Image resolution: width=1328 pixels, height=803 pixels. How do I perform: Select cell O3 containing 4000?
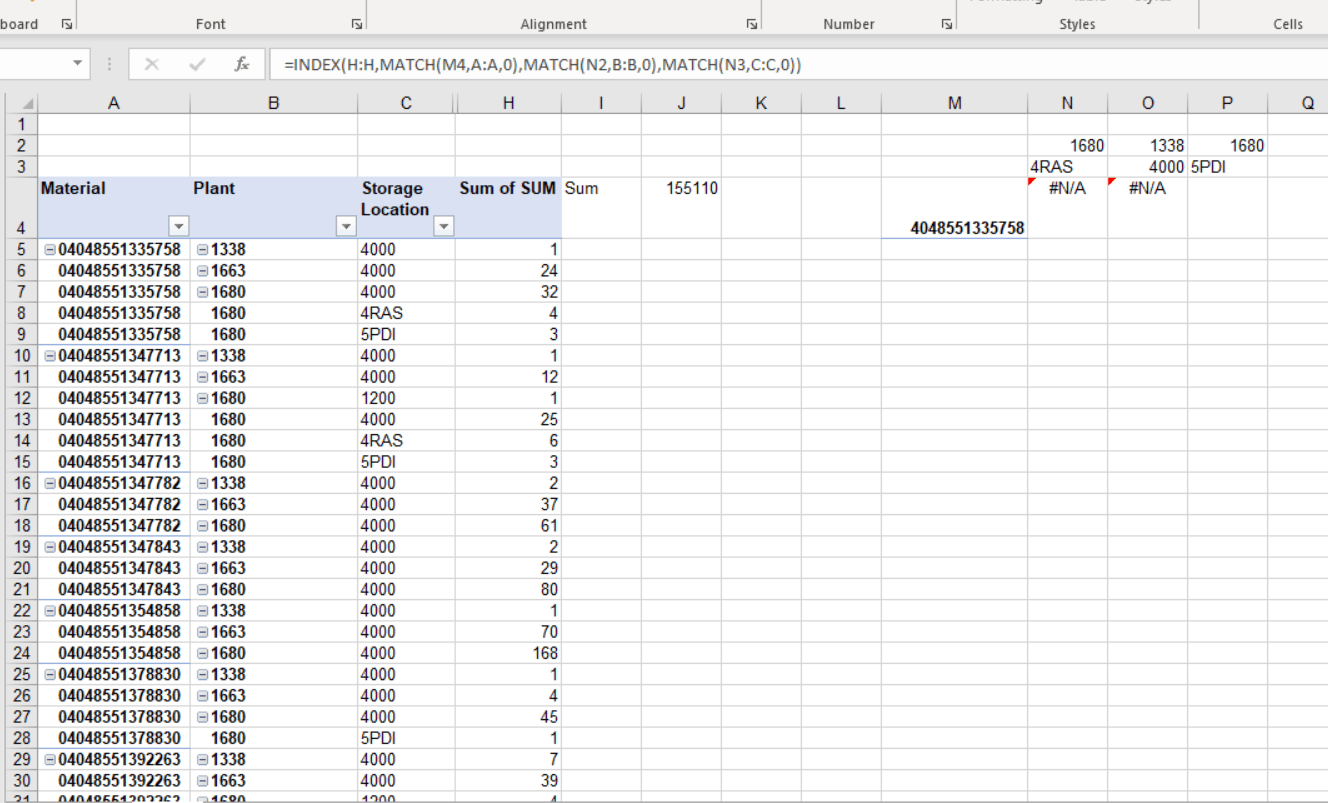(1147, 167)
